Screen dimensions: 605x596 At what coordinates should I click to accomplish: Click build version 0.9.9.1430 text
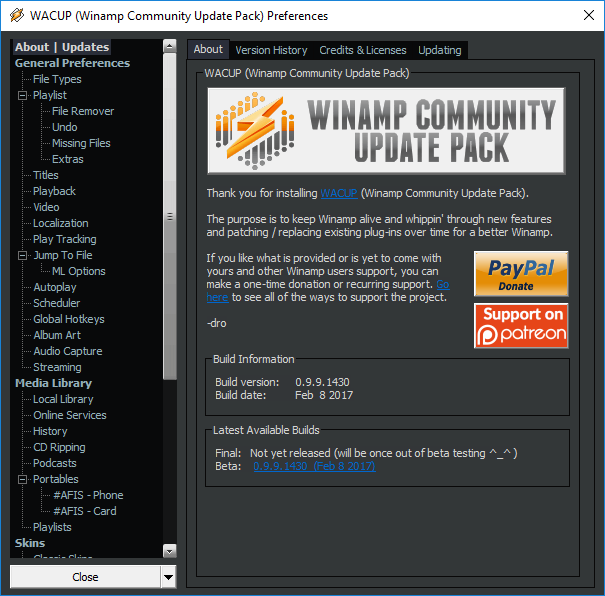click(322, 382)
